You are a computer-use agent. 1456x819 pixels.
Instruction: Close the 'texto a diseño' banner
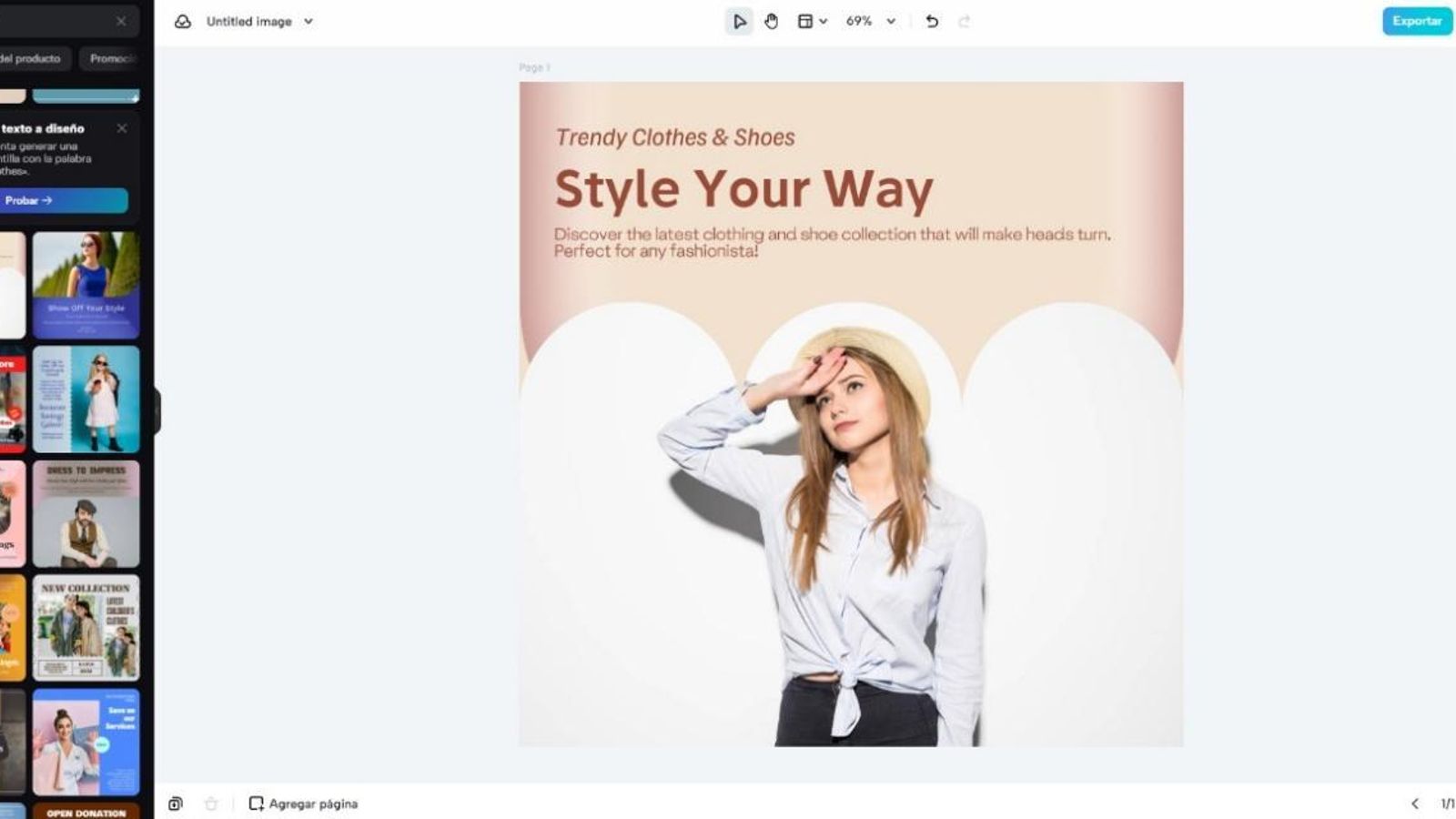(x=122, y=128)
